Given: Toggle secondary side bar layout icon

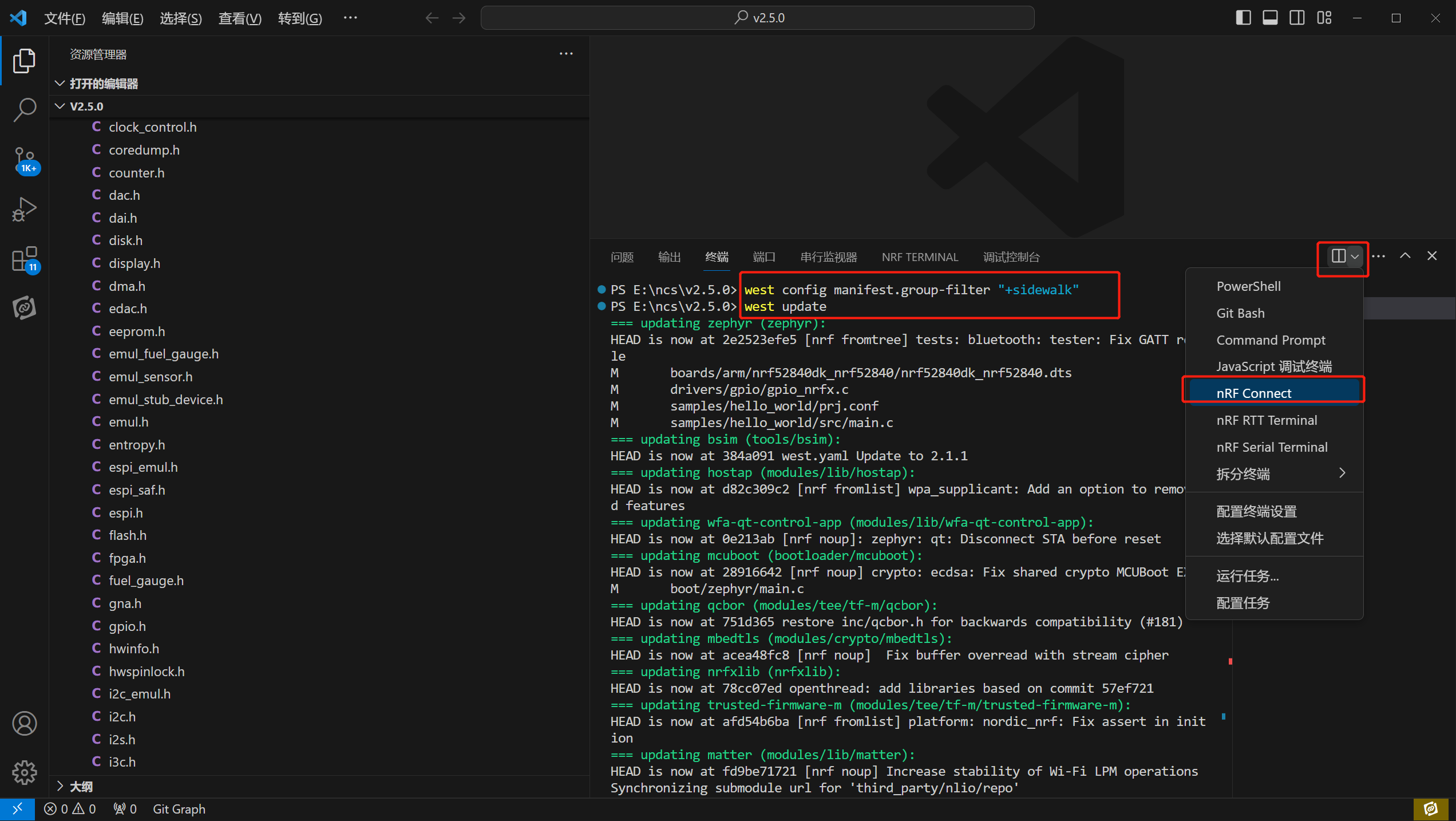Looking at the screenshot, I should pos(1297,18).
